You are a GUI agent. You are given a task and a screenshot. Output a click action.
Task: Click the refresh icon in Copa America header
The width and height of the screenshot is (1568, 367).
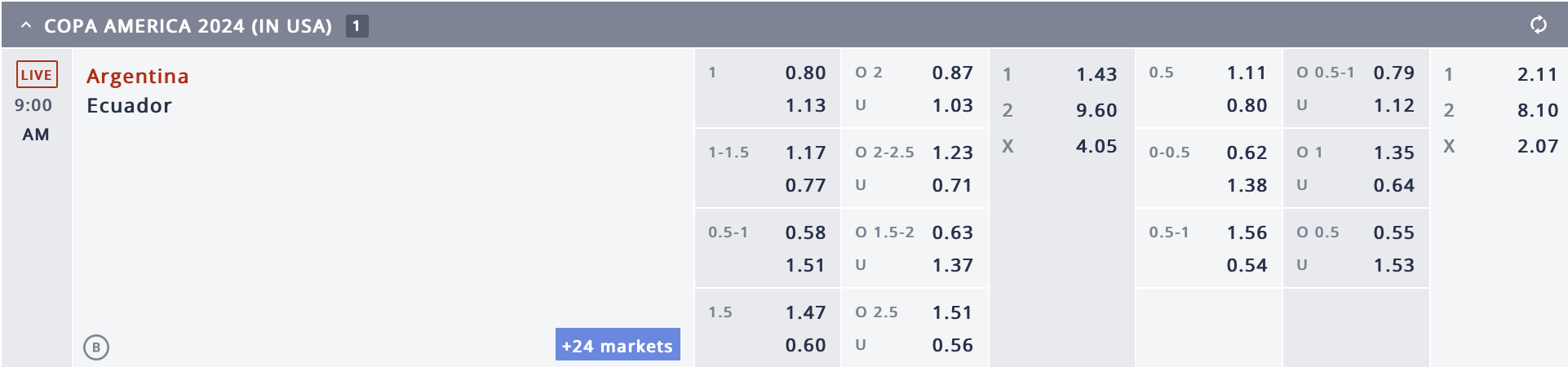(1538, 25)
